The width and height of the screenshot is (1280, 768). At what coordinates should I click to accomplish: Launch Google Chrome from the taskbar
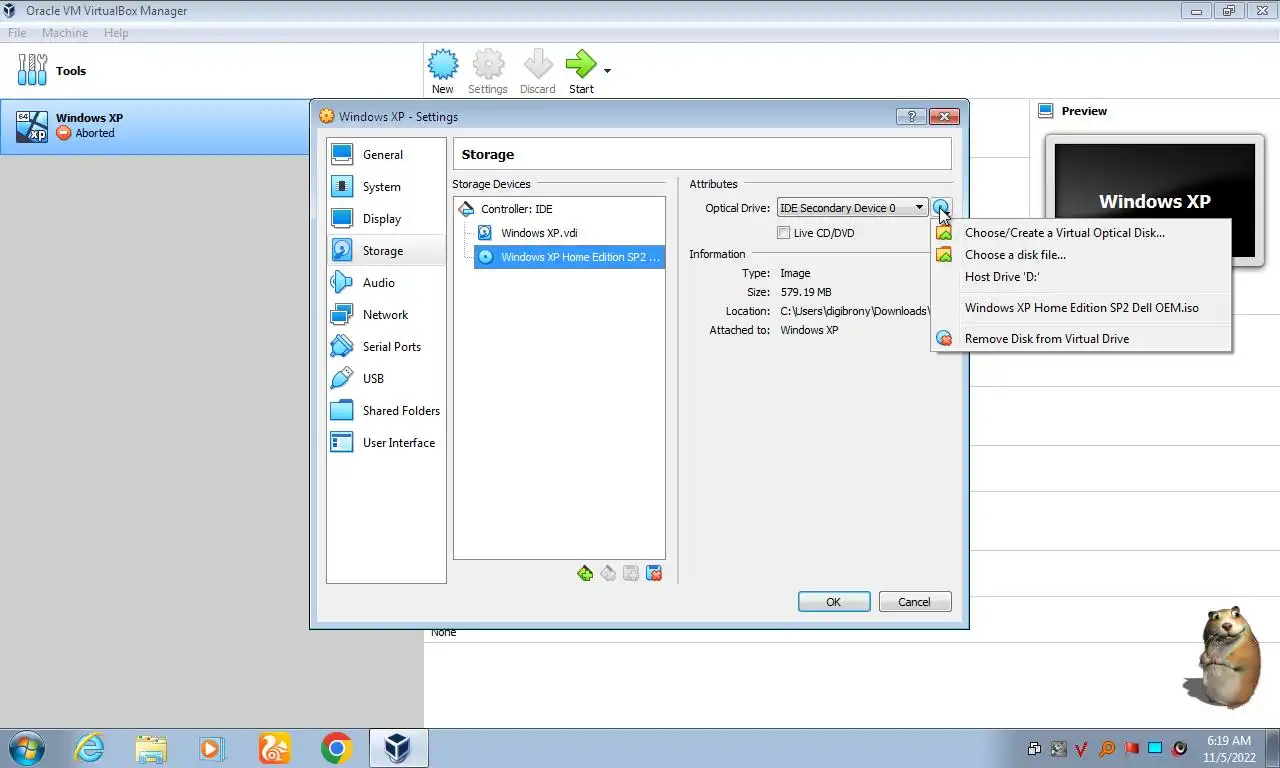click(x=336, y=748)
